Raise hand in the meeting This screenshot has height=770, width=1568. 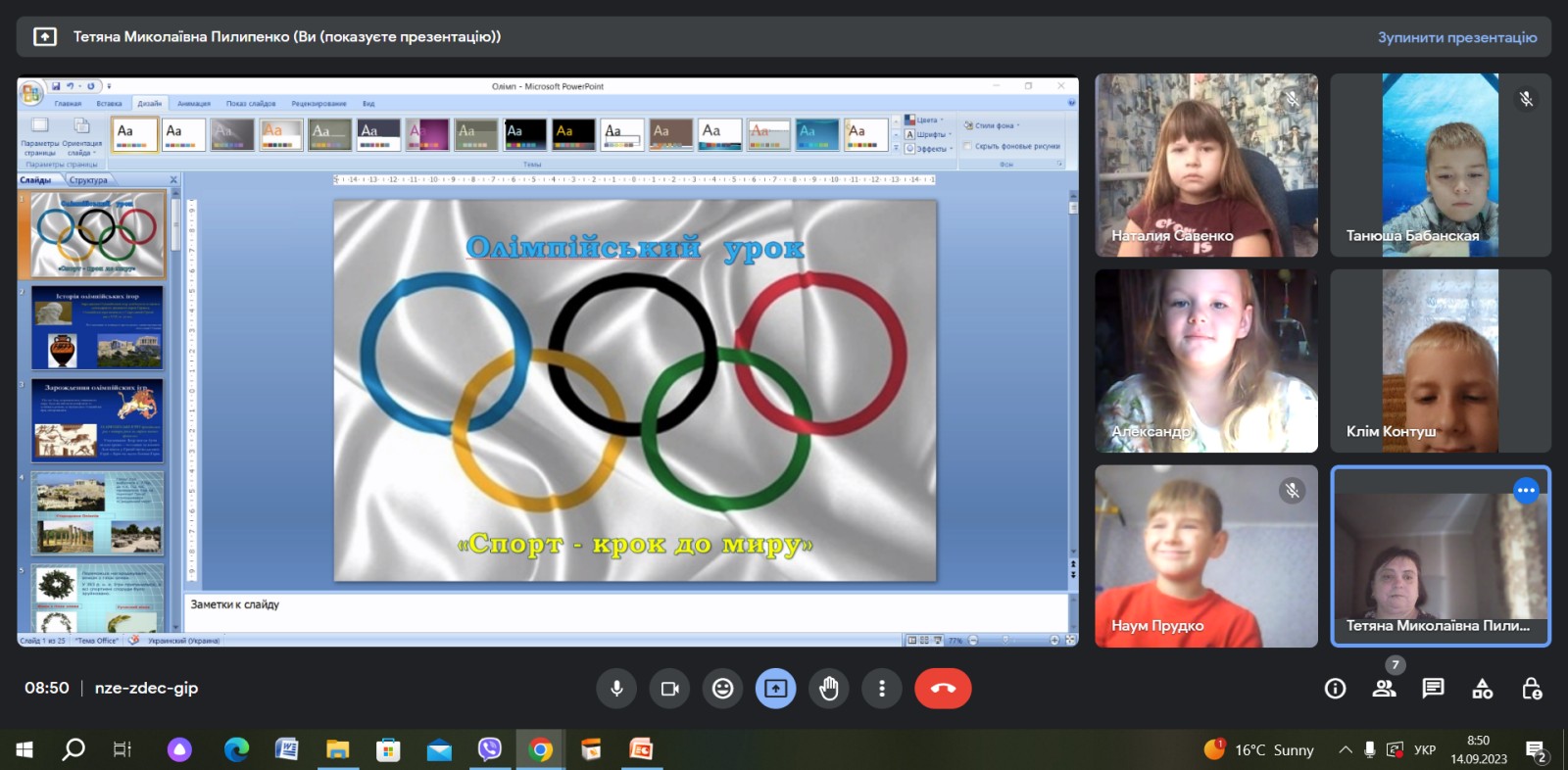coord(829,689)
